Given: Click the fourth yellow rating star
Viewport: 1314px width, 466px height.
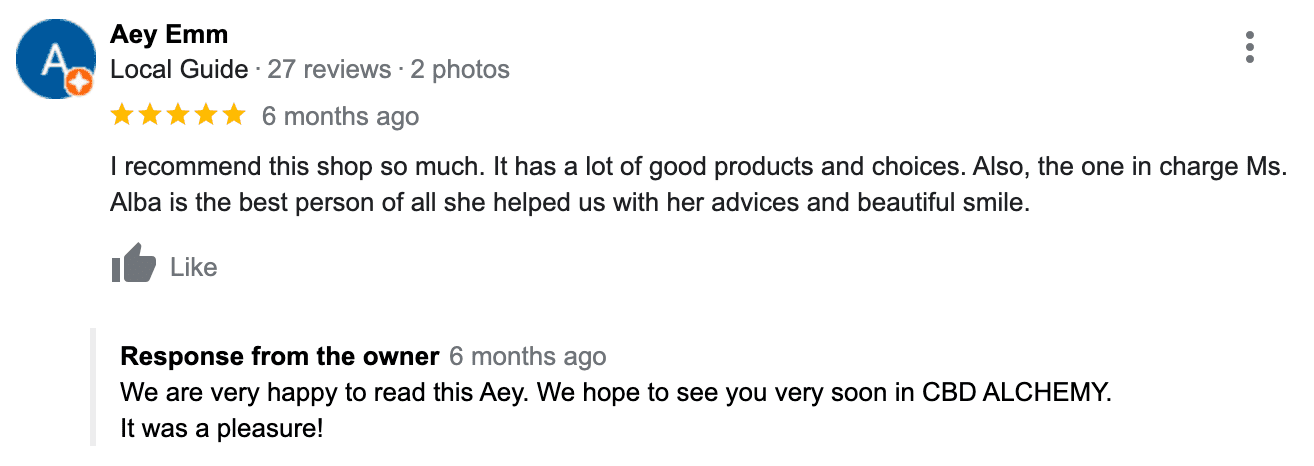Looking at the screenshot, I should tap(206, 115).
